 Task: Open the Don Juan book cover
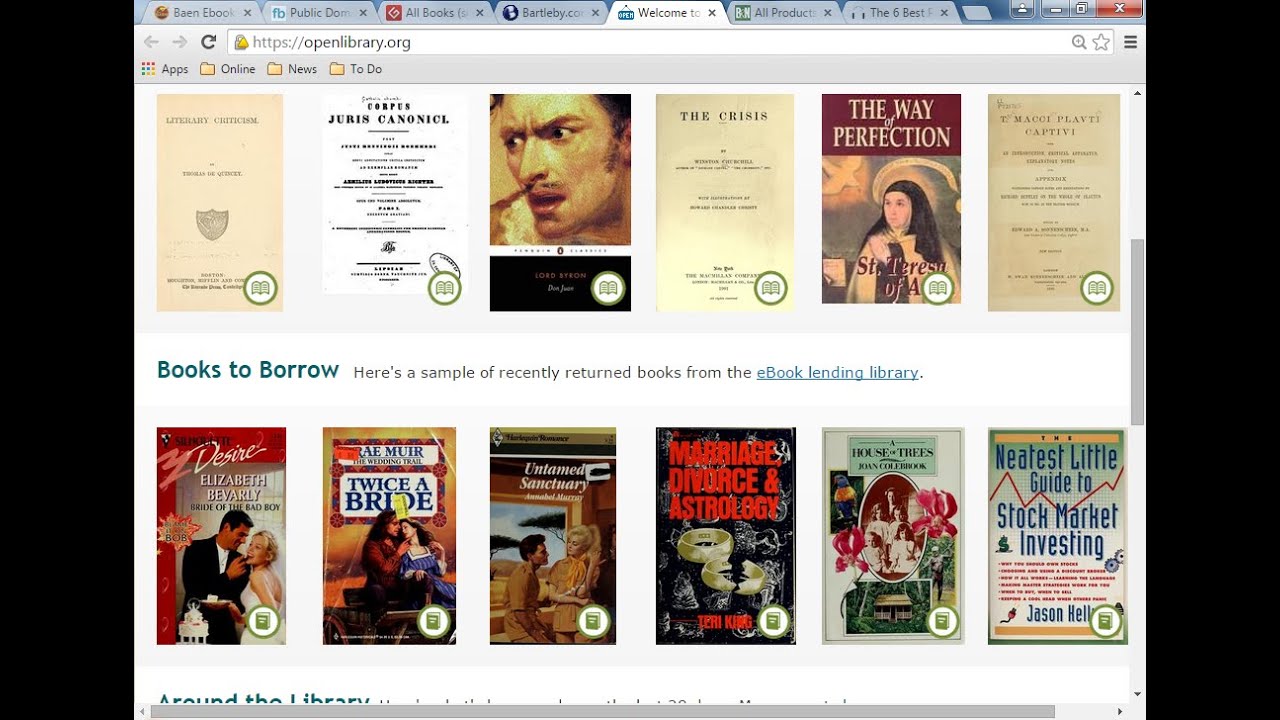click(x=560, y=202)
